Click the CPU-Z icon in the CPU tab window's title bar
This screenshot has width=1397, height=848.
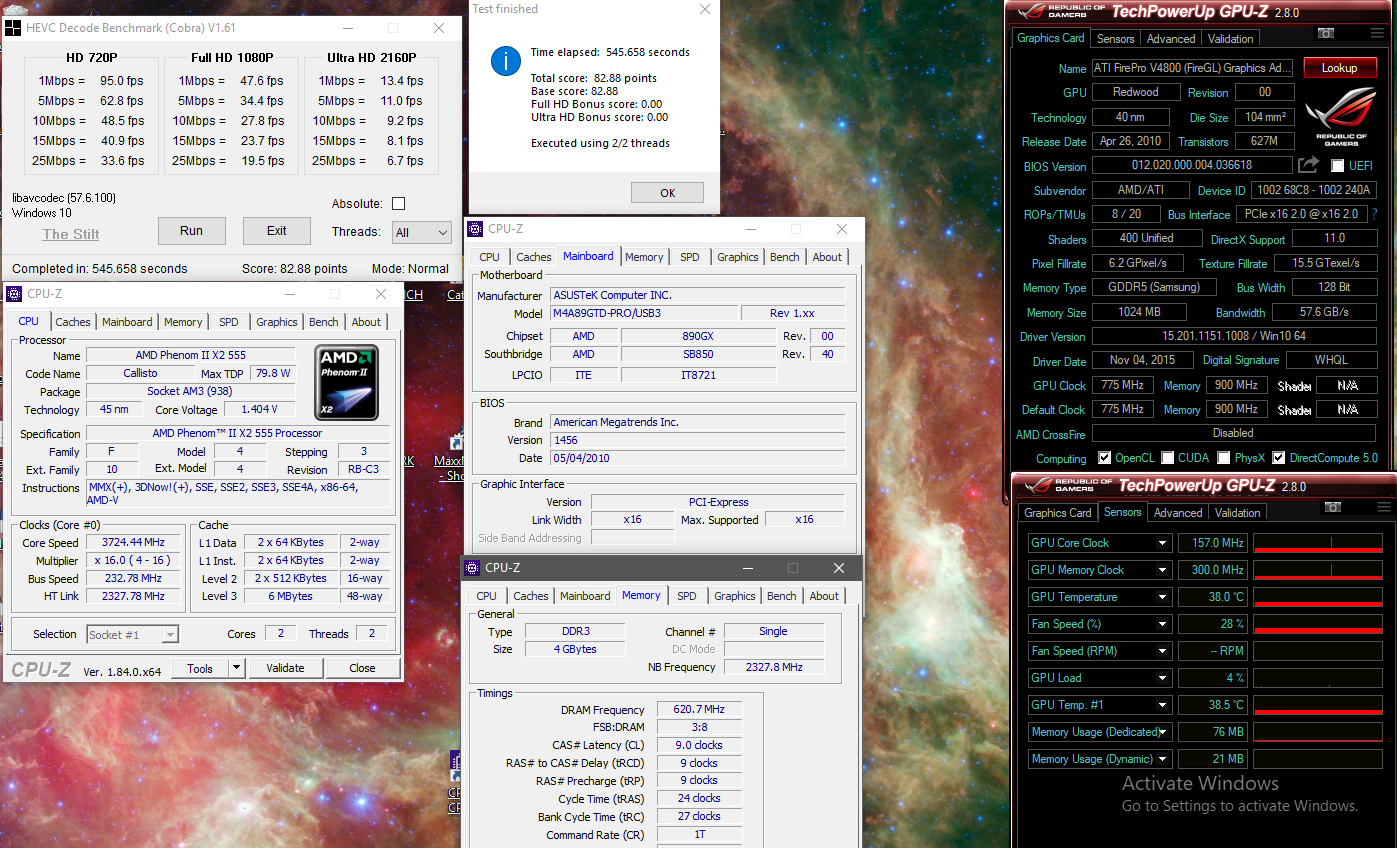coord(14,294)
